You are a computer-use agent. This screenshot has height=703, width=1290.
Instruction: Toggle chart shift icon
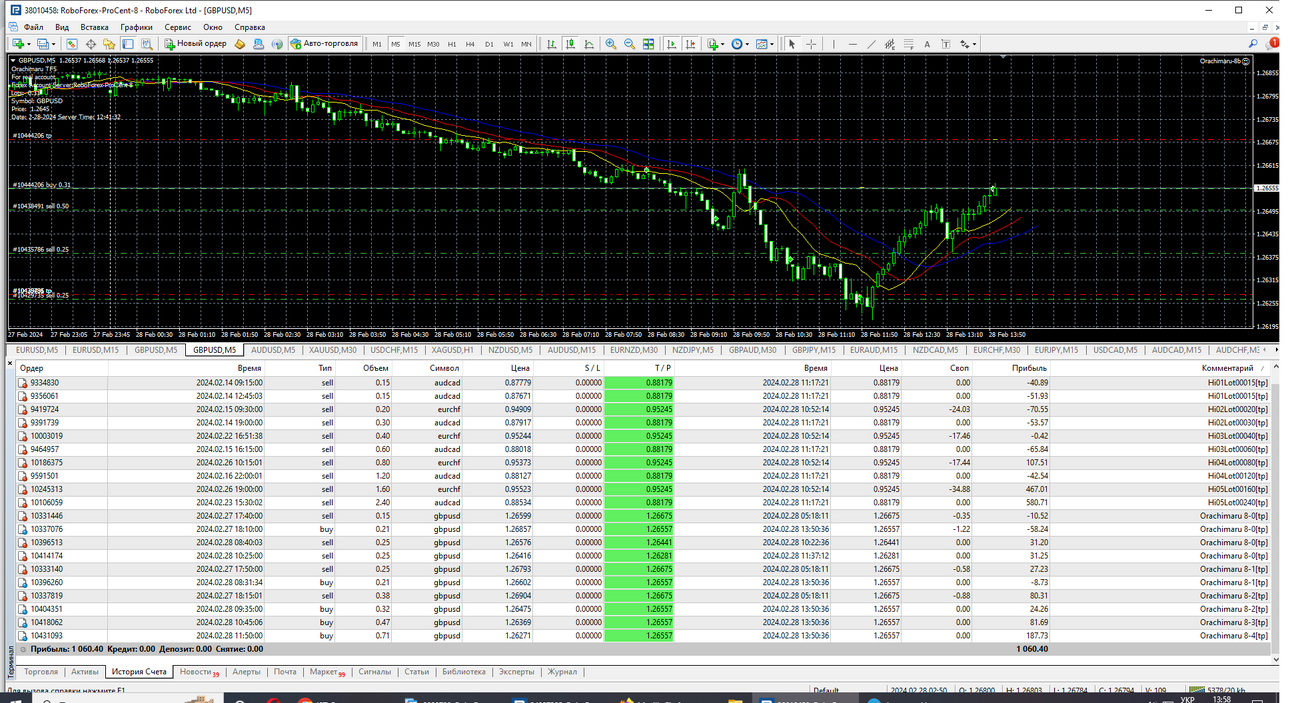[x=690, y=44]
